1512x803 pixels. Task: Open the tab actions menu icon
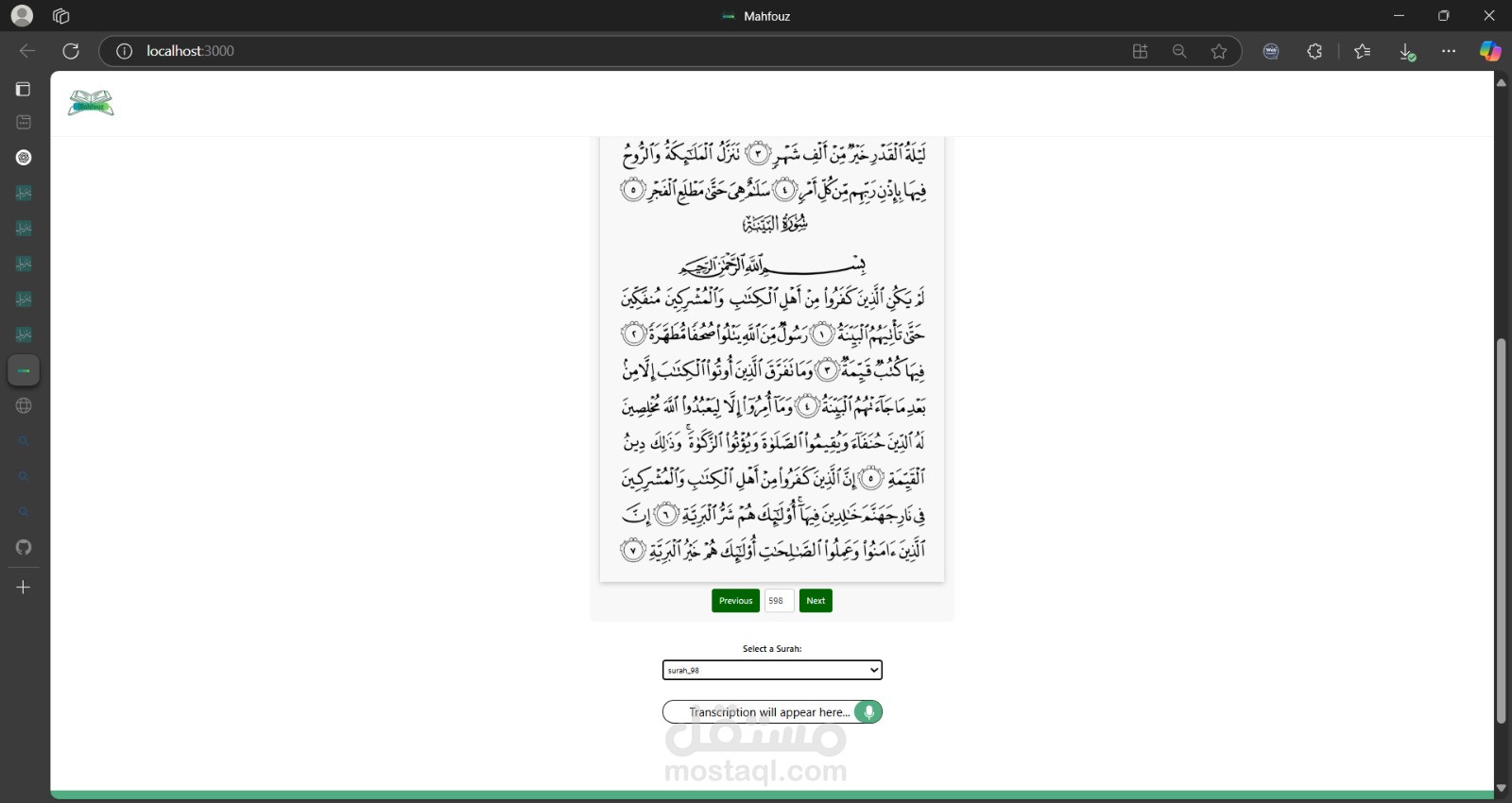(x=24, y=122)
